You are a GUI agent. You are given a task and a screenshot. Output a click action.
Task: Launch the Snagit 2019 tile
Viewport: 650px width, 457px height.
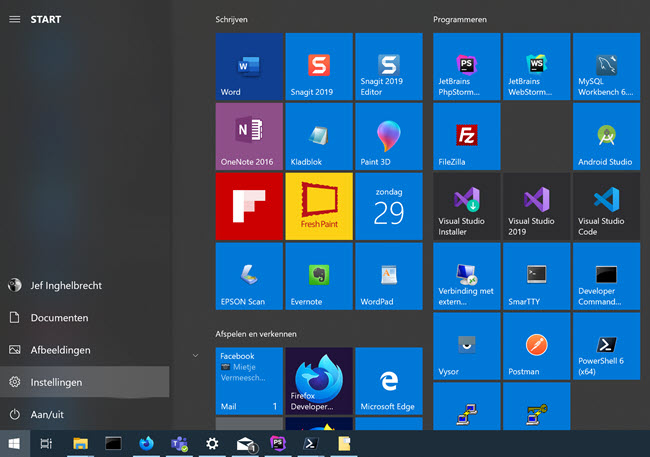[319, 67]
